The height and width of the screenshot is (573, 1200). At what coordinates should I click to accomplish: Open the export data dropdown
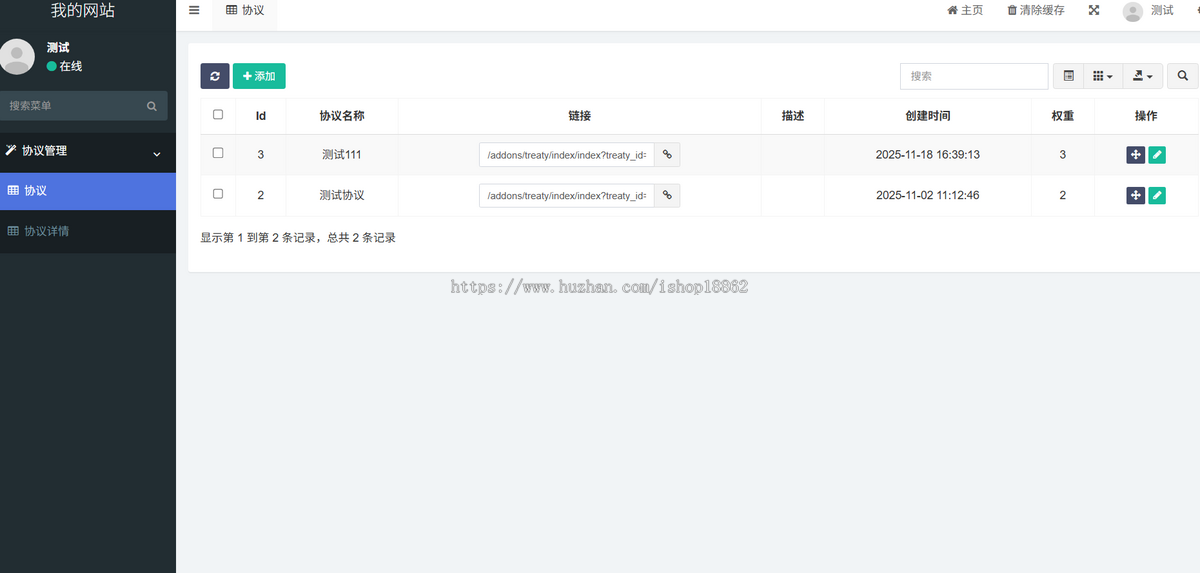coord(1142,76)
